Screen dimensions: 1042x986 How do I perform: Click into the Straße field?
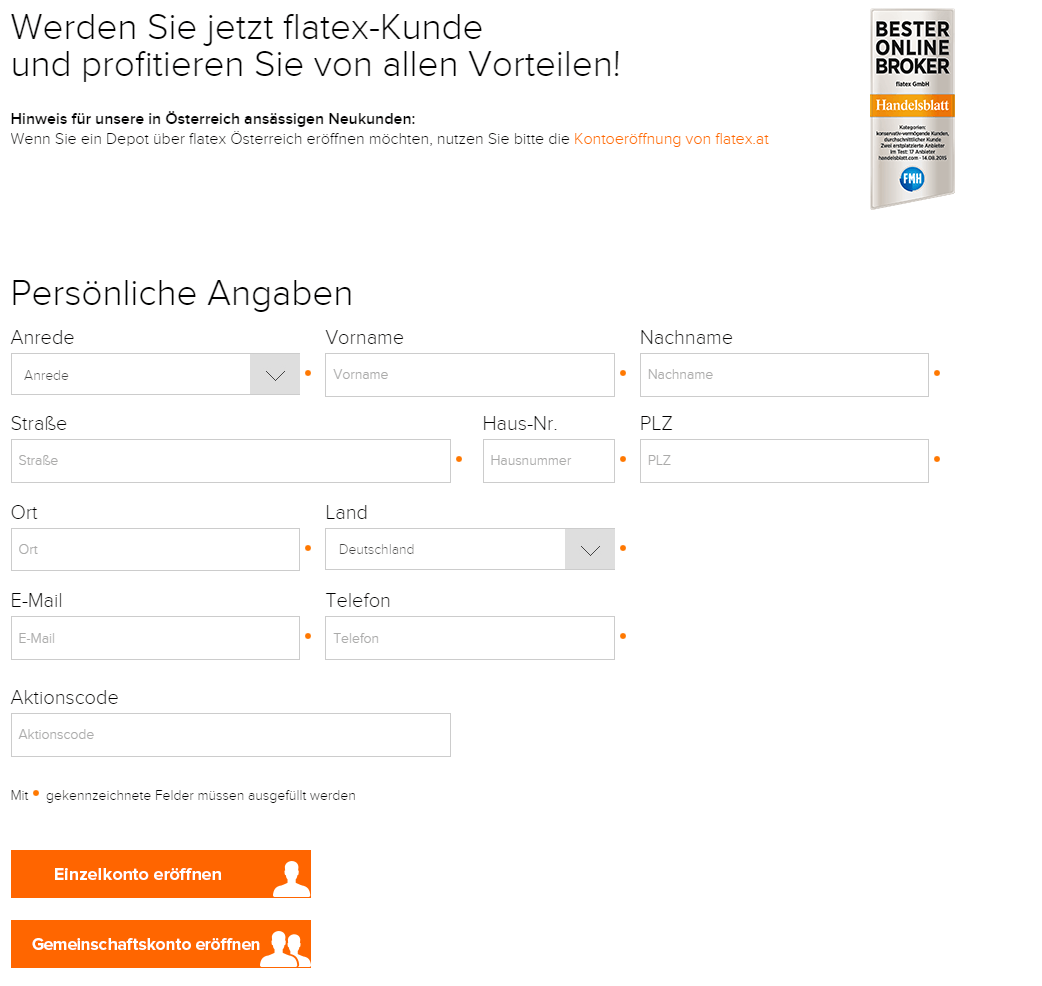(231, 460)
